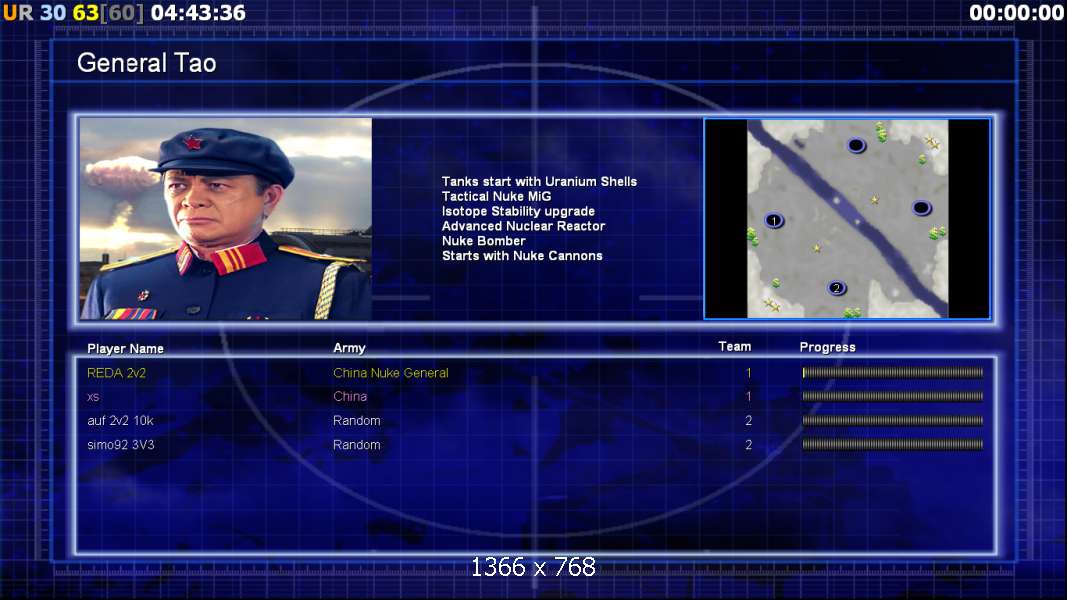The height and width of the screenshot is (600, 1067).
Task: Click 'China Nuke General' army entry
Action: point(391,373)
